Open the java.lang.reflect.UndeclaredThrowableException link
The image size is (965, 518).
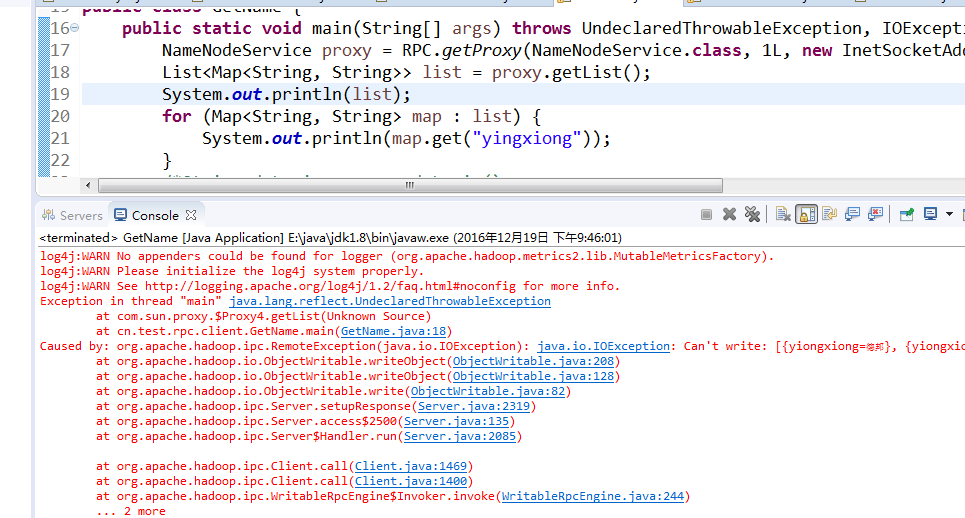390,301
